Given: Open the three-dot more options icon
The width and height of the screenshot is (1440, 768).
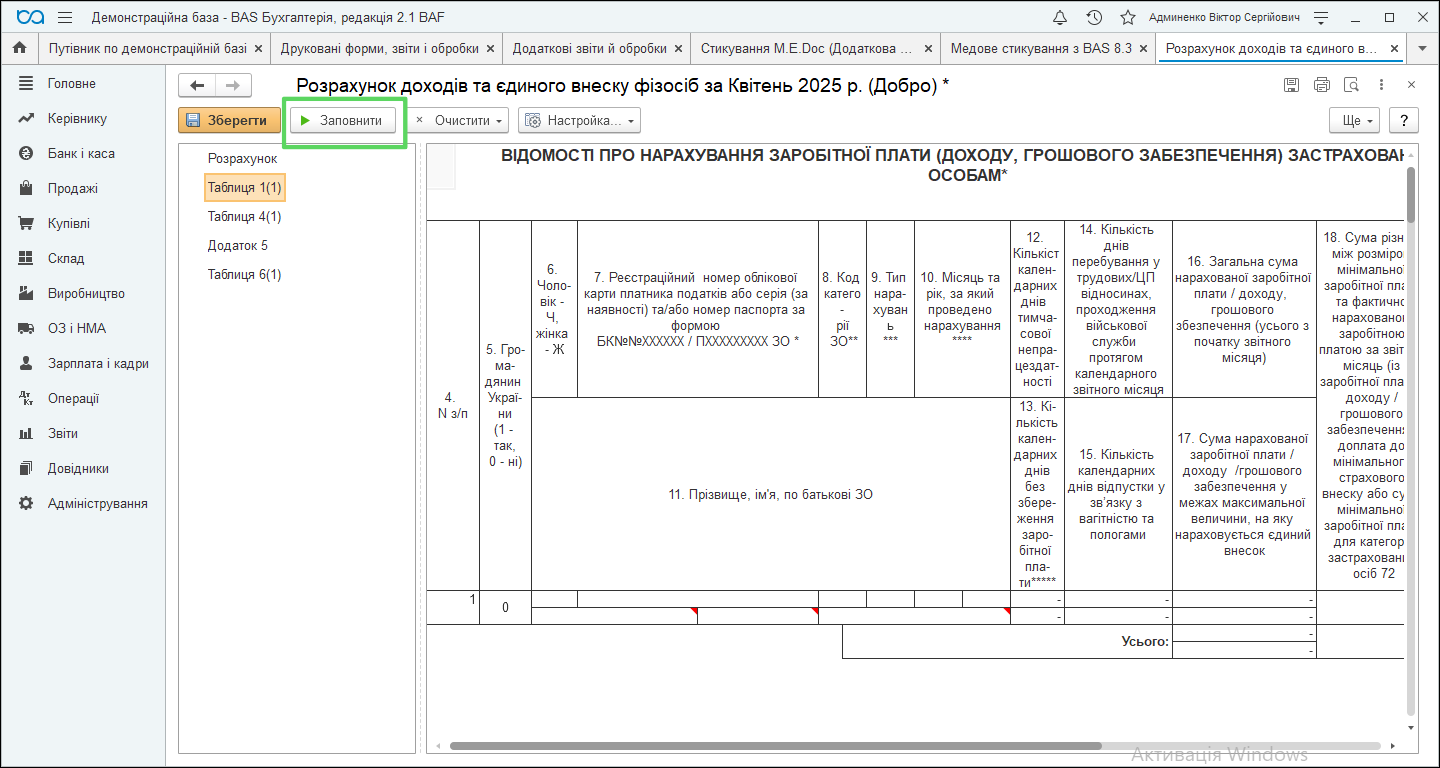Looking at the screenshot, I should pyautogui.click(x=1381, y=85).
